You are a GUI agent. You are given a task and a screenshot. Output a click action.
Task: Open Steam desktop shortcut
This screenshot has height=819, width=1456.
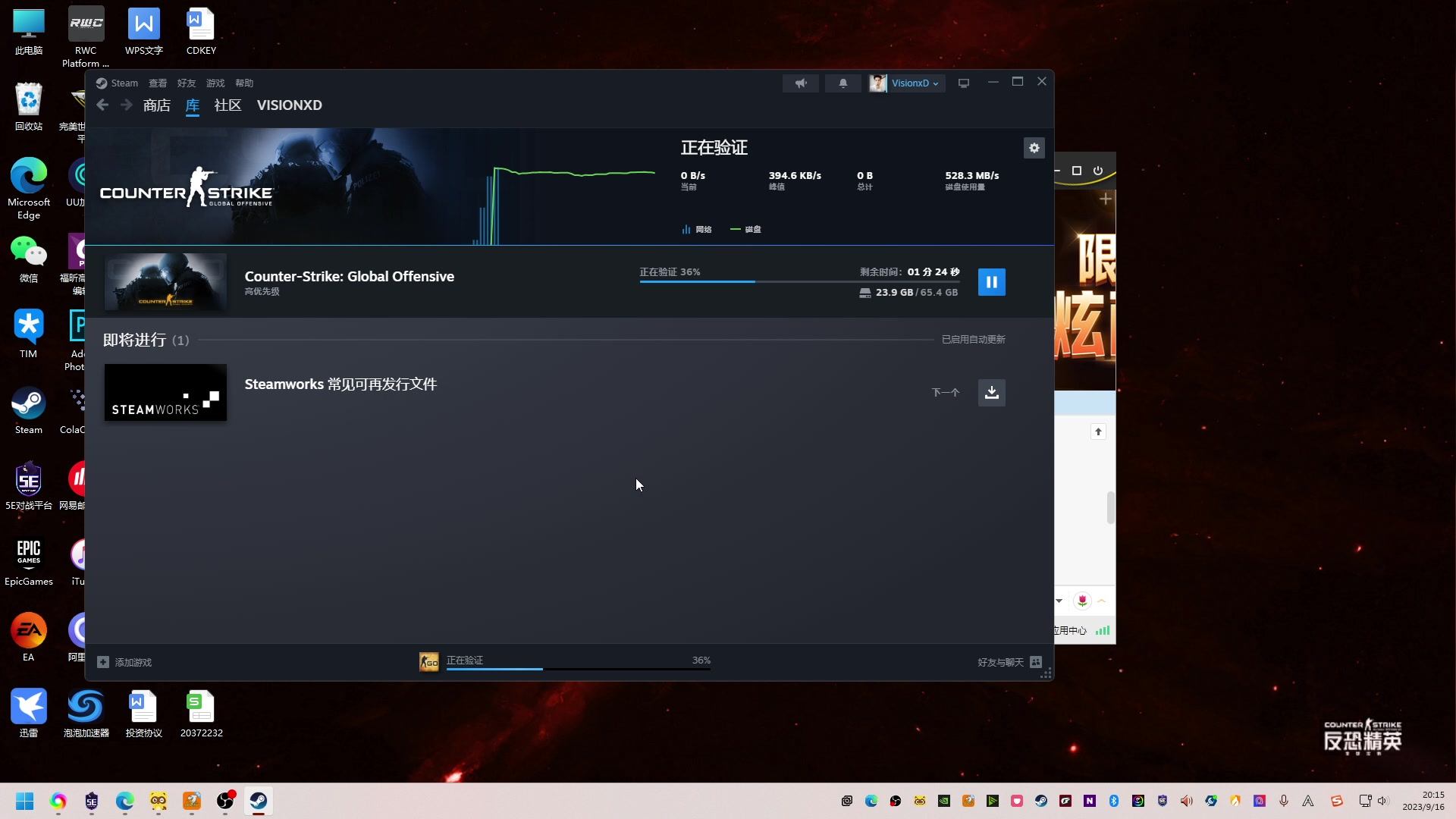(x=29, y=410)
